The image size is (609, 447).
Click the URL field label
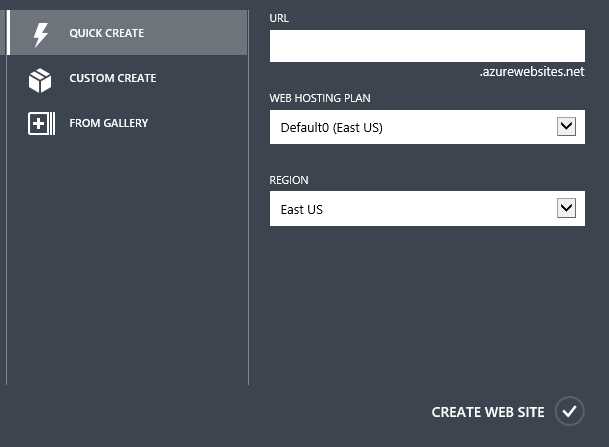279,18
